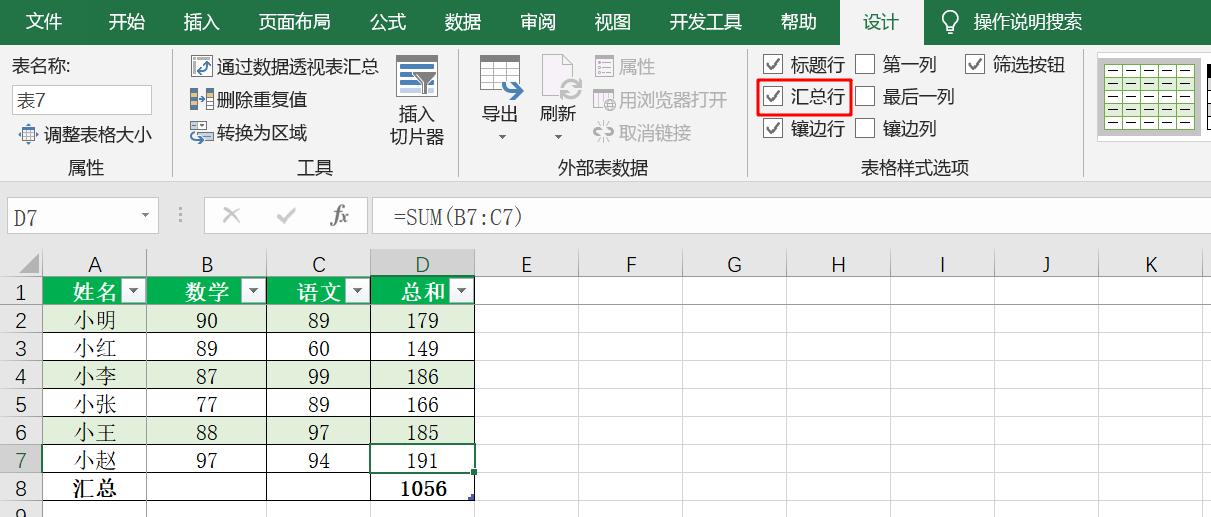Switch to the 数据 tab
Screen dimensions: 1211x517
click(463, 22)
